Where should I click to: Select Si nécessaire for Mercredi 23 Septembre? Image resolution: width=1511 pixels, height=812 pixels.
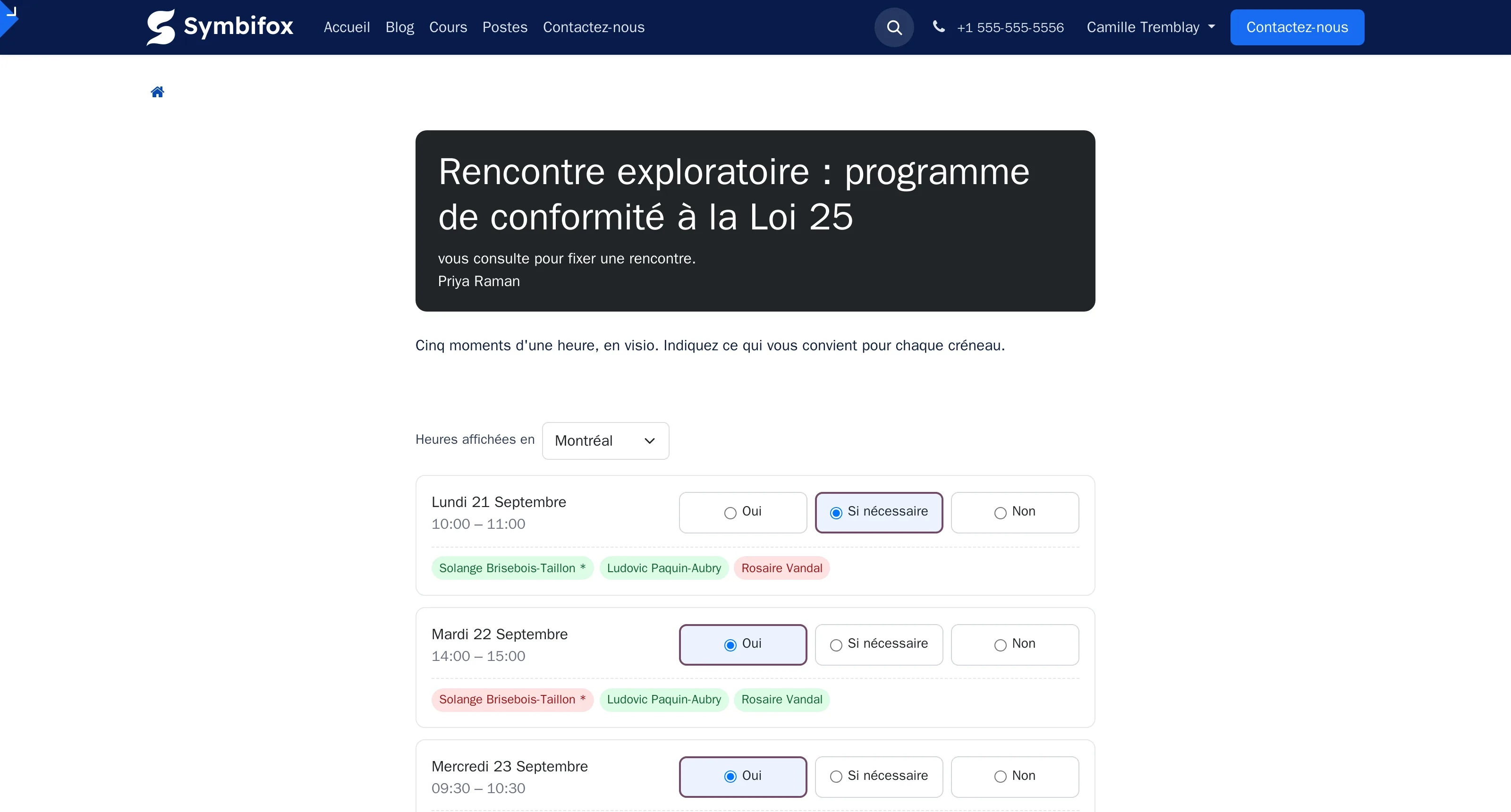click(879, 777)
